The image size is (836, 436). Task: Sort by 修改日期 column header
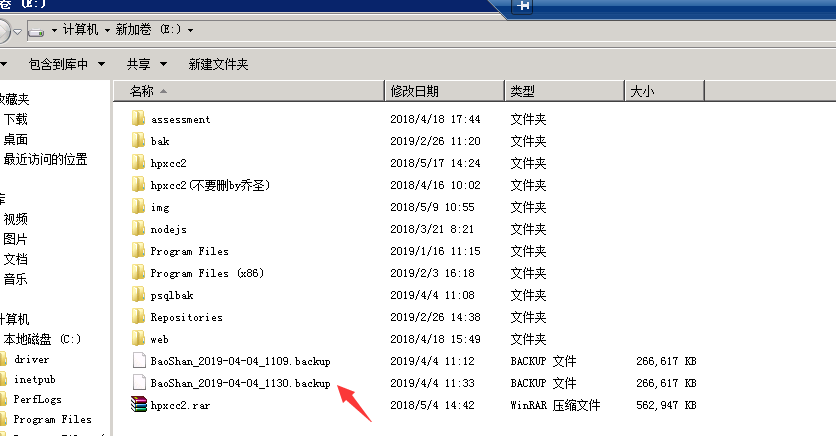(445, 91)
